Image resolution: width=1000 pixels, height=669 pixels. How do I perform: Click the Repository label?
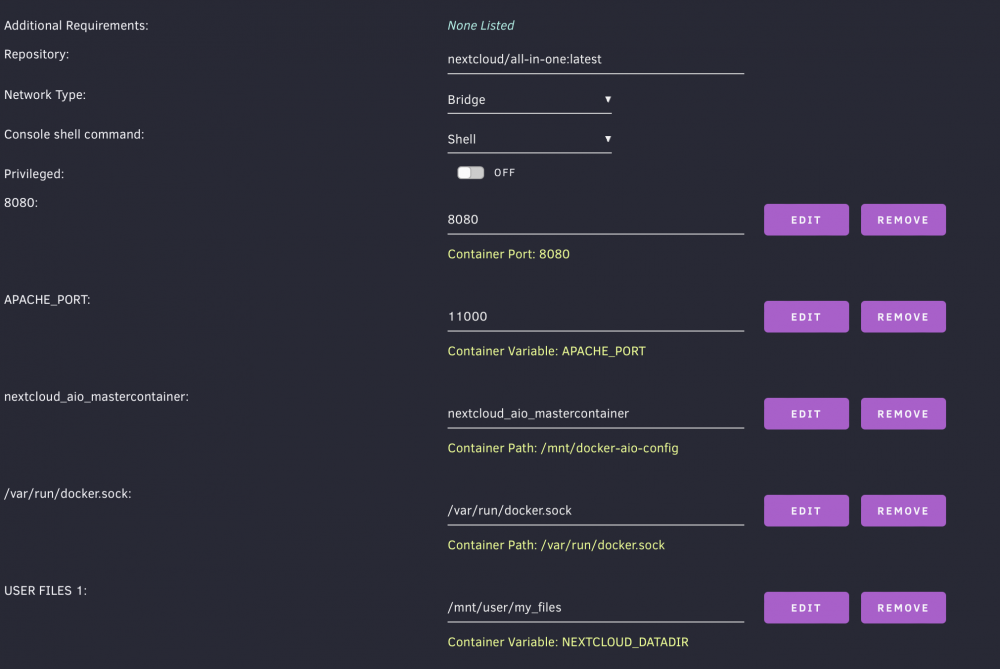tap(36, 54)
